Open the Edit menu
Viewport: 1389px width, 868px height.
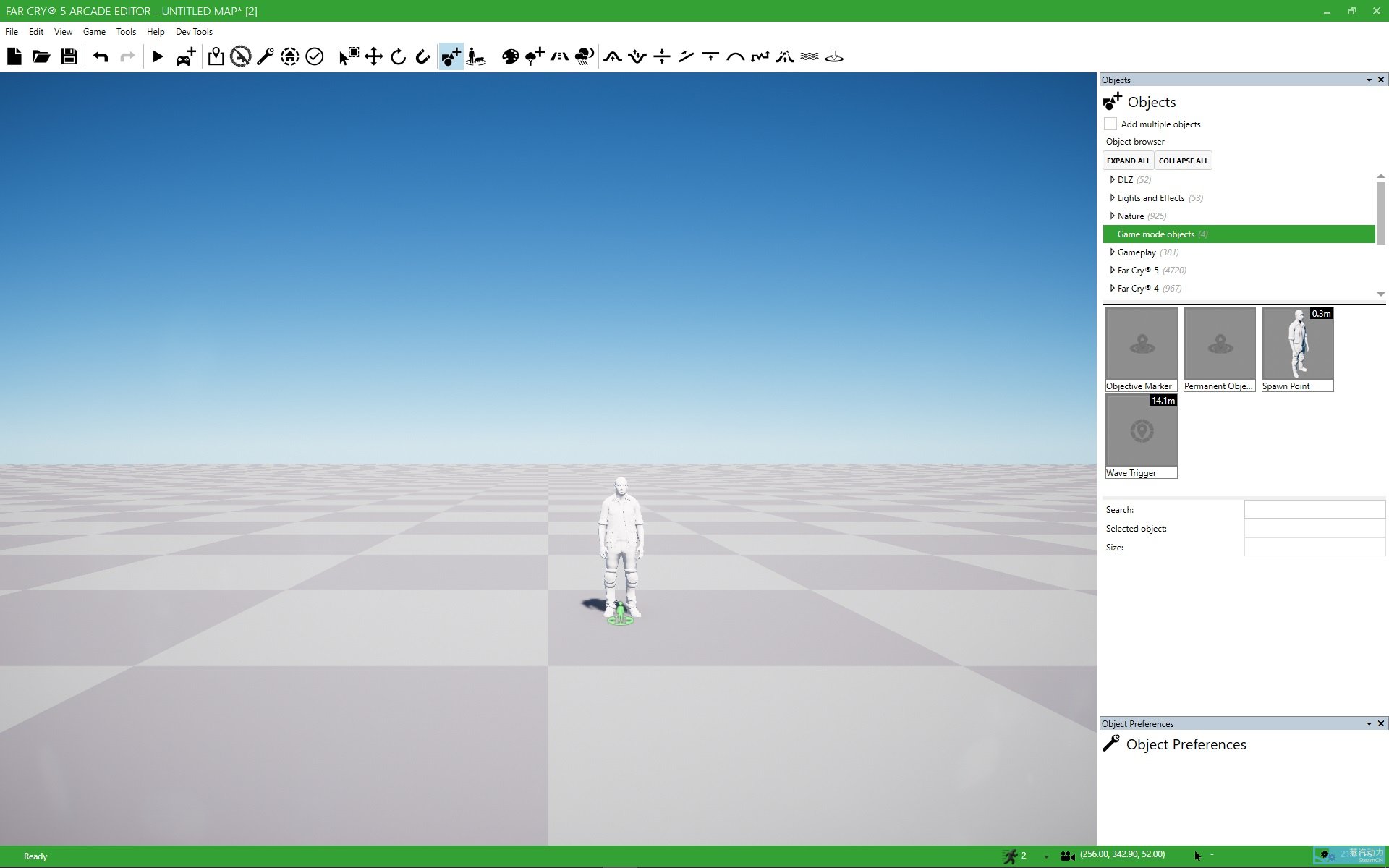36,32
